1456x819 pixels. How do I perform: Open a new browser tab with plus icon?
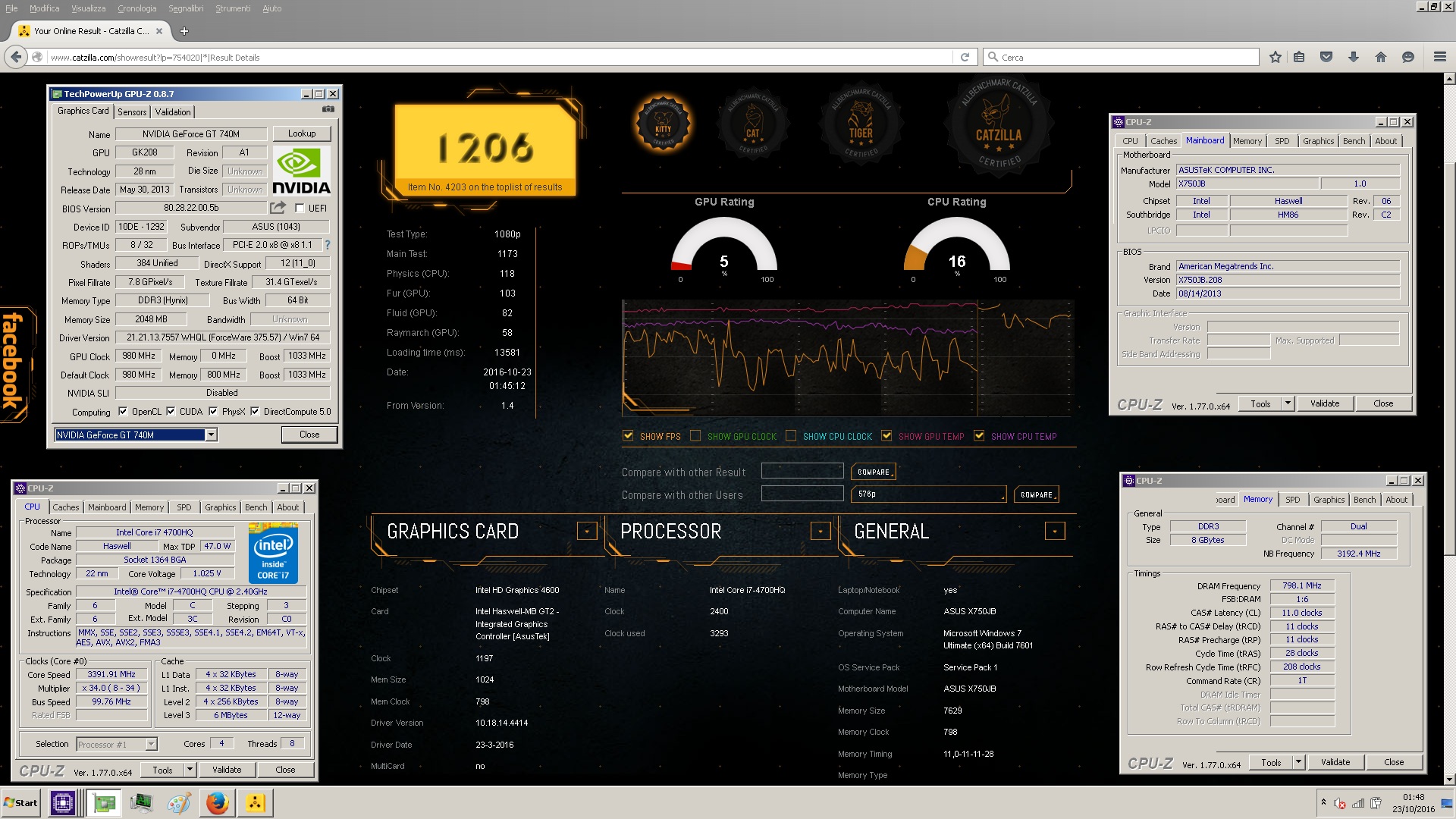(x=184, y=31)
